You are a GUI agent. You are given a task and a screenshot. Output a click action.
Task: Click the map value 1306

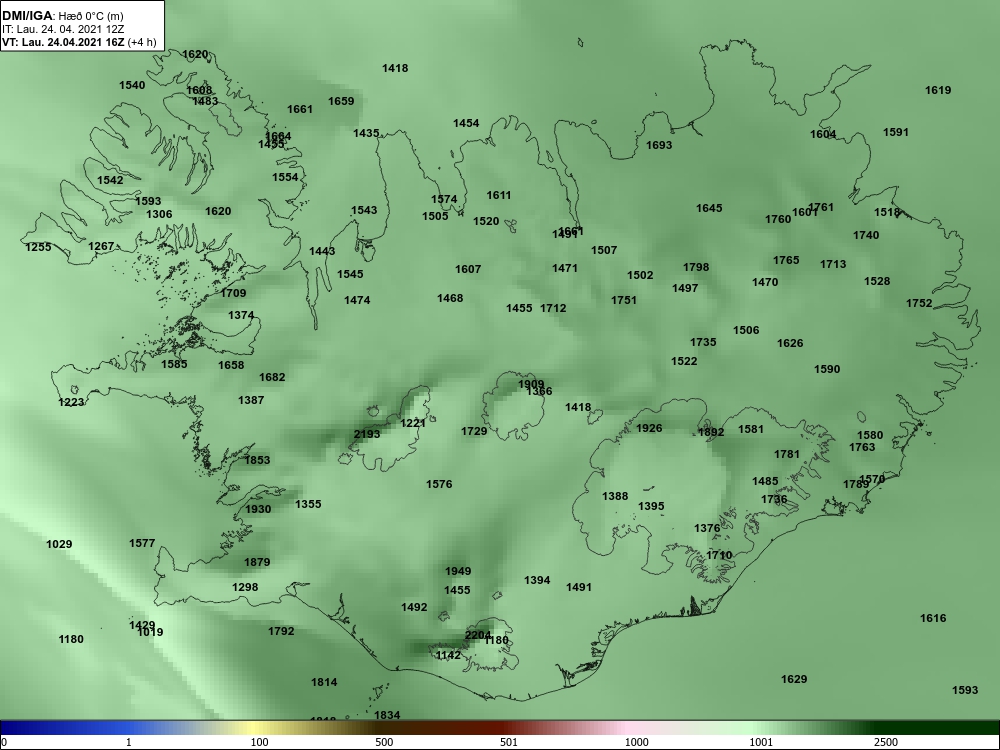coord(159,214)
